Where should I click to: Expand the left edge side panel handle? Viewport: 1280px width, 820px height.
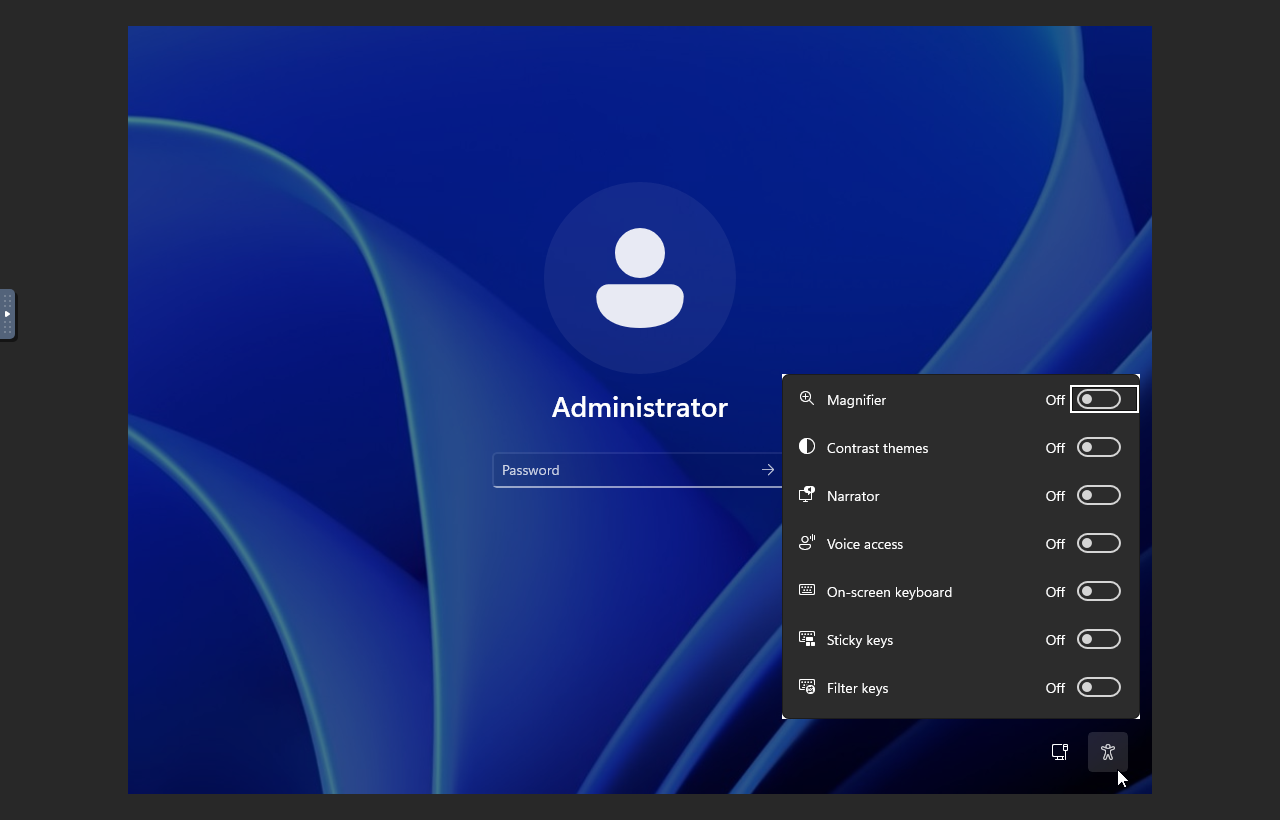click(x=7, y=314)
